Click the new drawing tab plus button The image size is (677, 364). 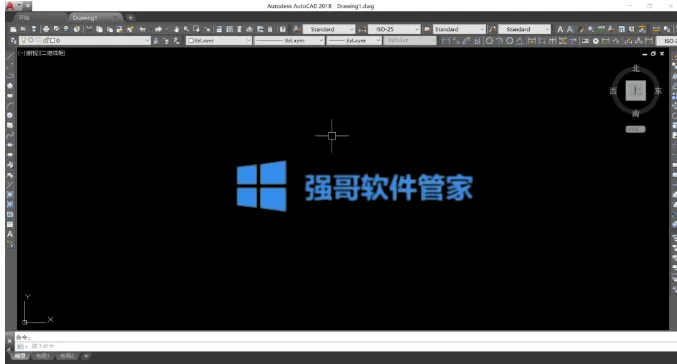coord(130,18)
